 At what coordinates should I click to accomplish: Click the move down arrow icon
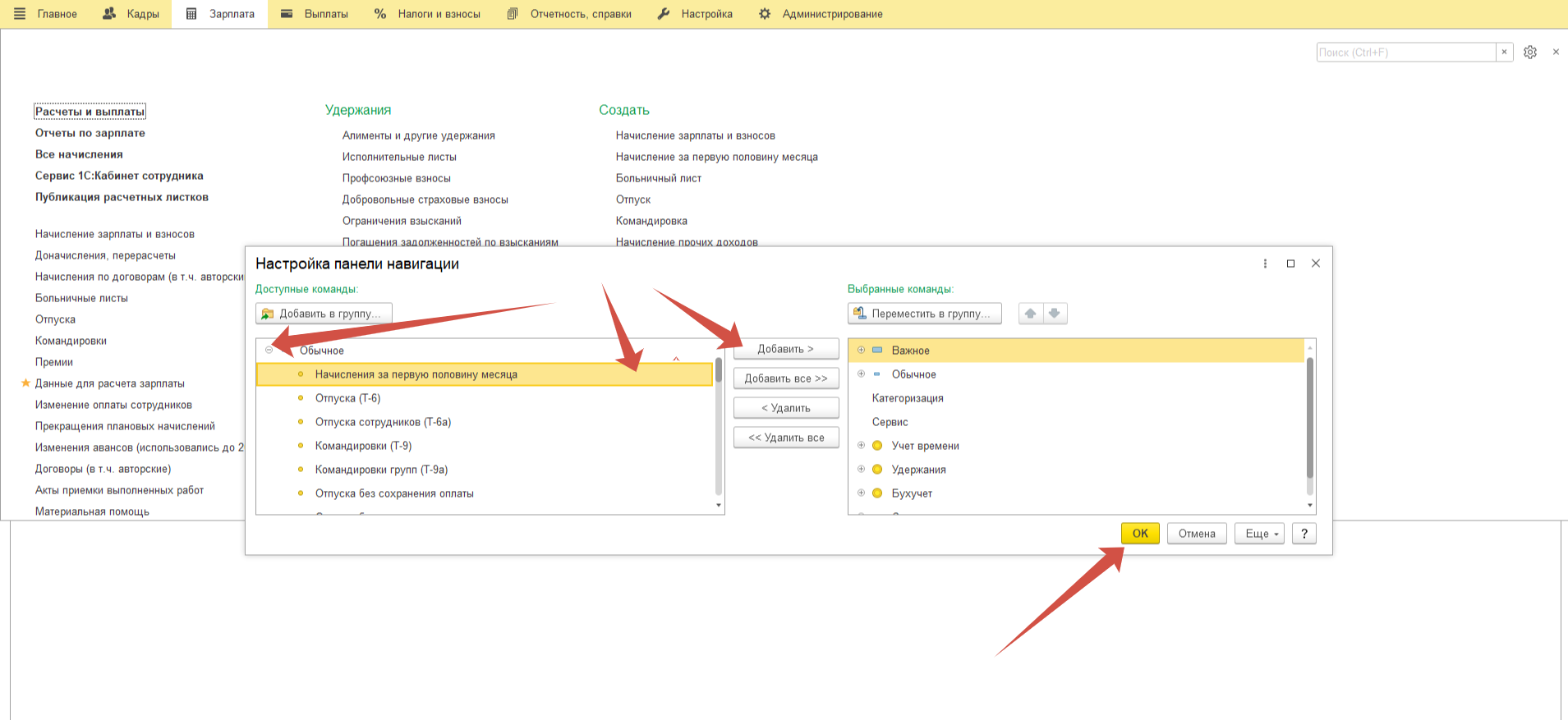pyautogui.click(x=1055, y=314)
